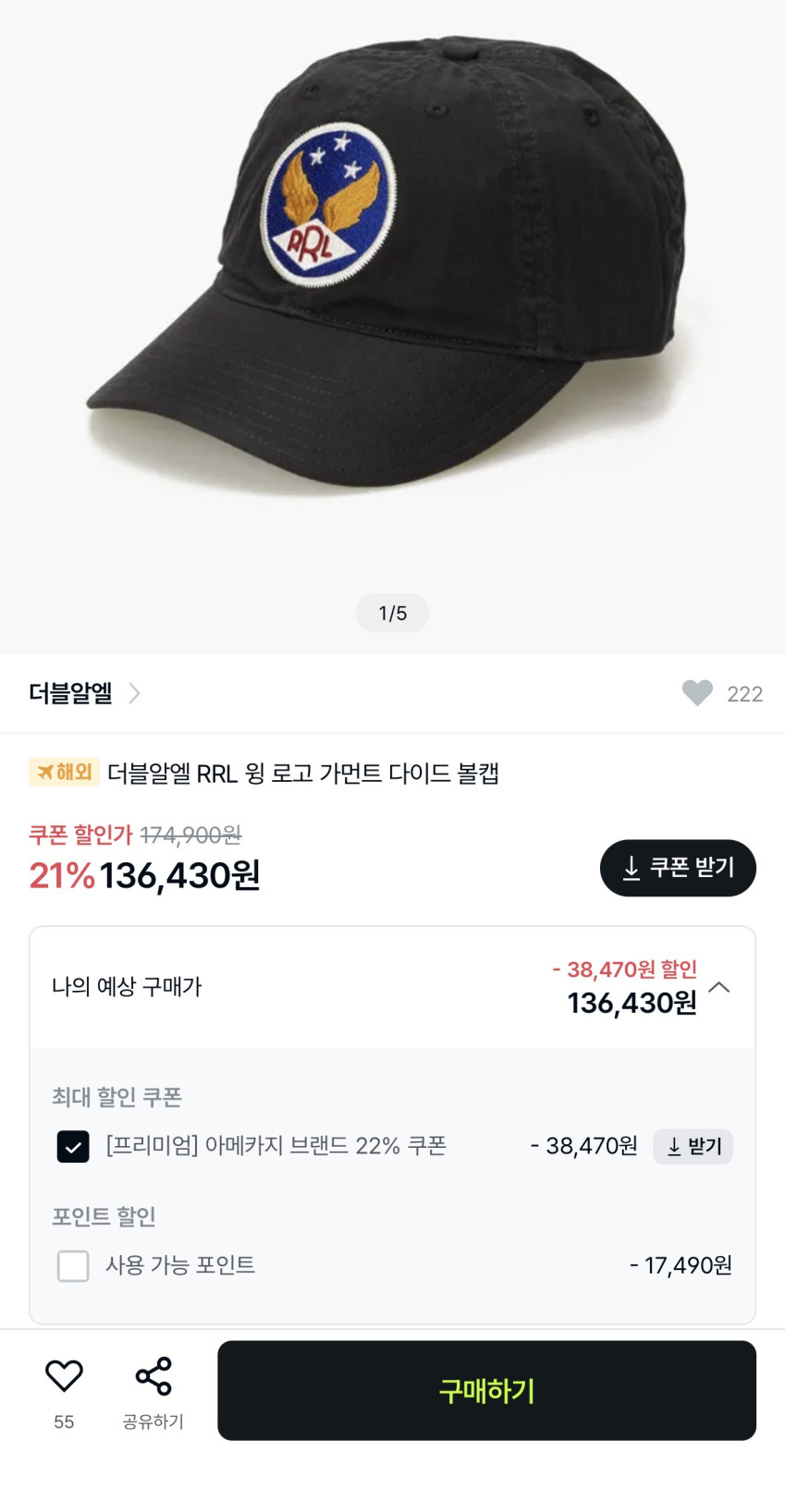785x1512 pixels.
Task: Click the 사용 가능 포인트 label text
Action: tap(180, 1265)
